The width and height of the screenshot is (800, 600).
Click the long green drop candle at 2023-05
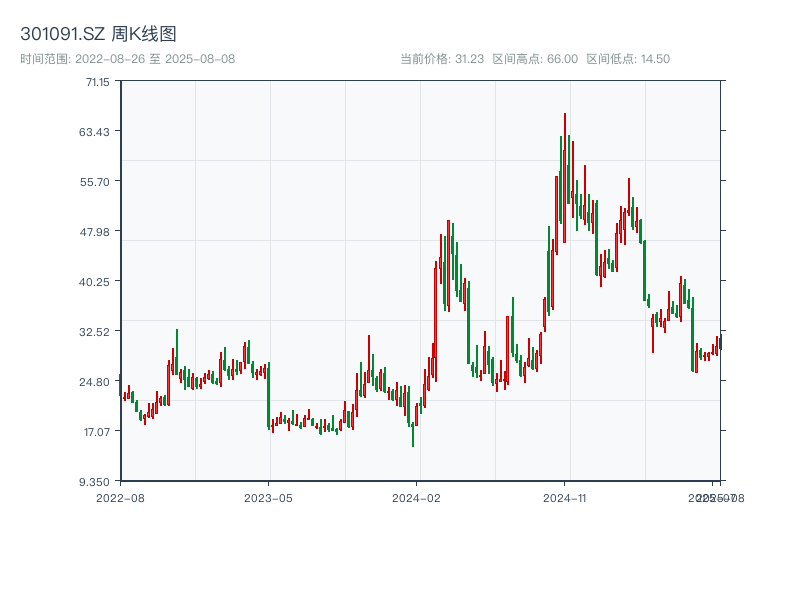[269, 395]
